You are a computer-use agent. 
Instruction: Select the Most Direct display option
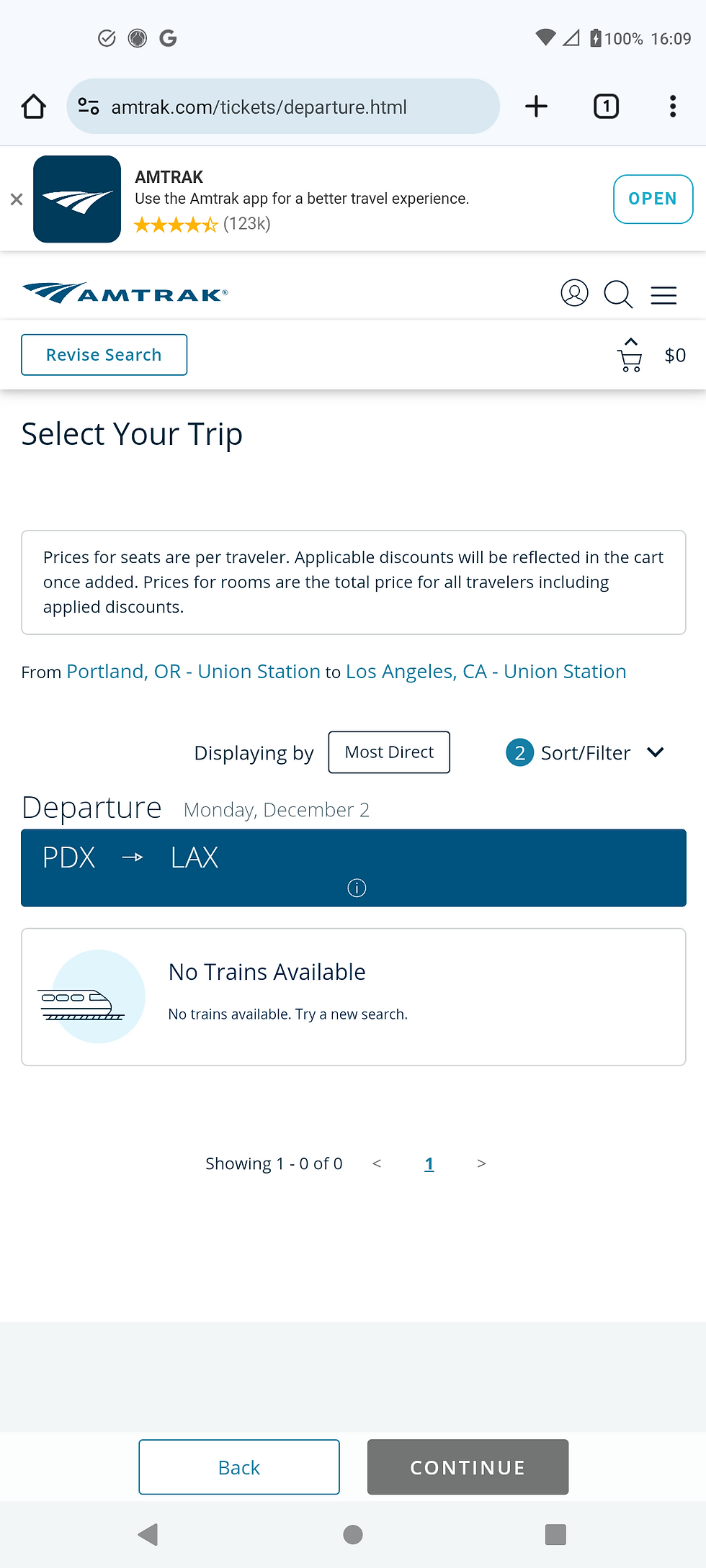pyautogui.click(x=389, y=752)
